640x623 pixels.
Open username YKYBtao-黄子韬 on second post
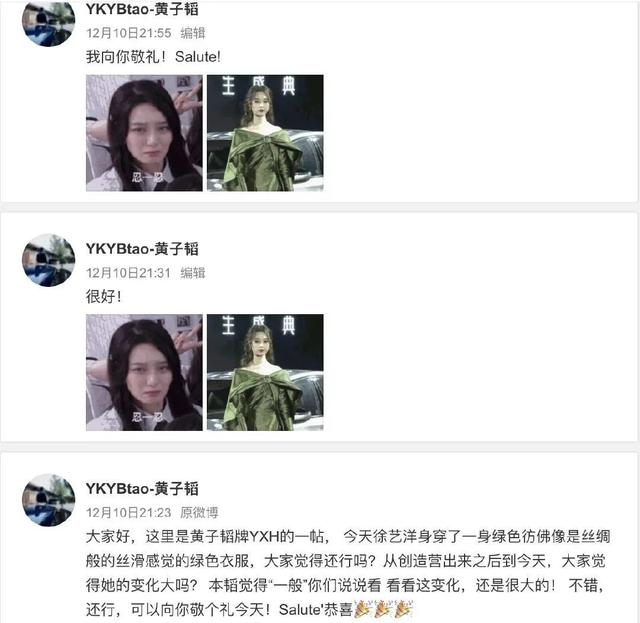point(142,248)
